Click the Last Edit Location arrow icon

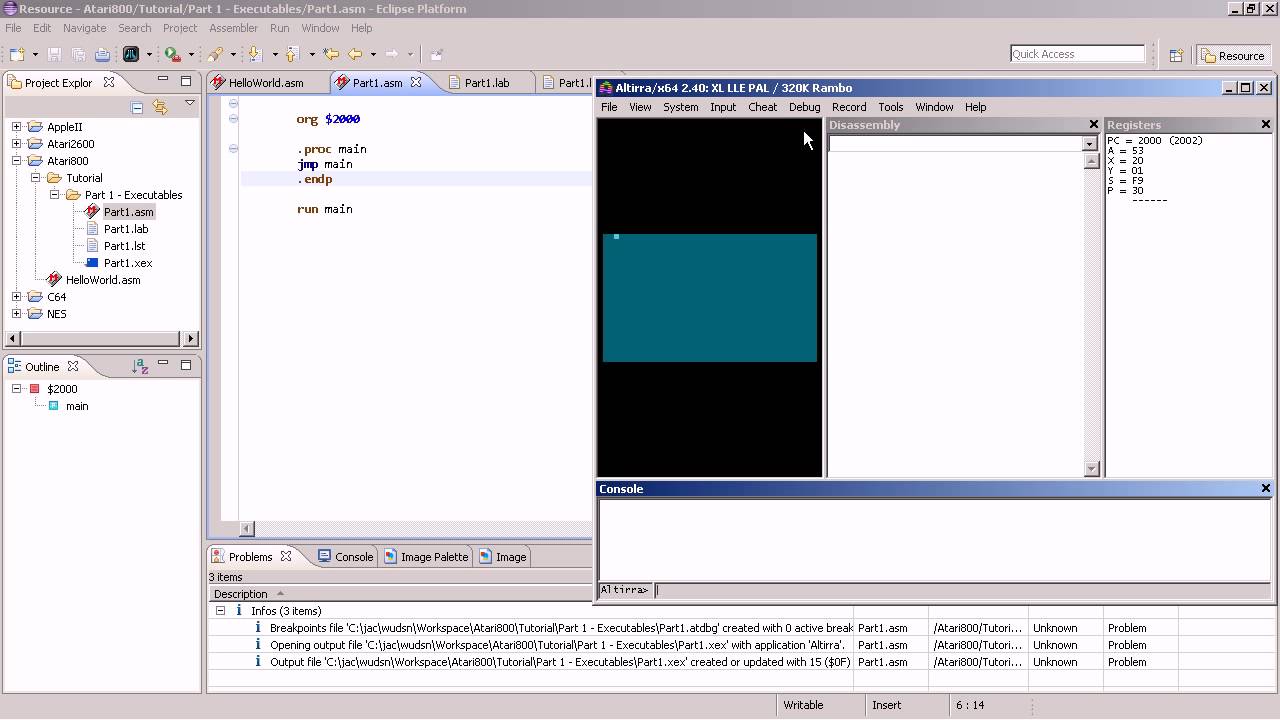[331, 54]
